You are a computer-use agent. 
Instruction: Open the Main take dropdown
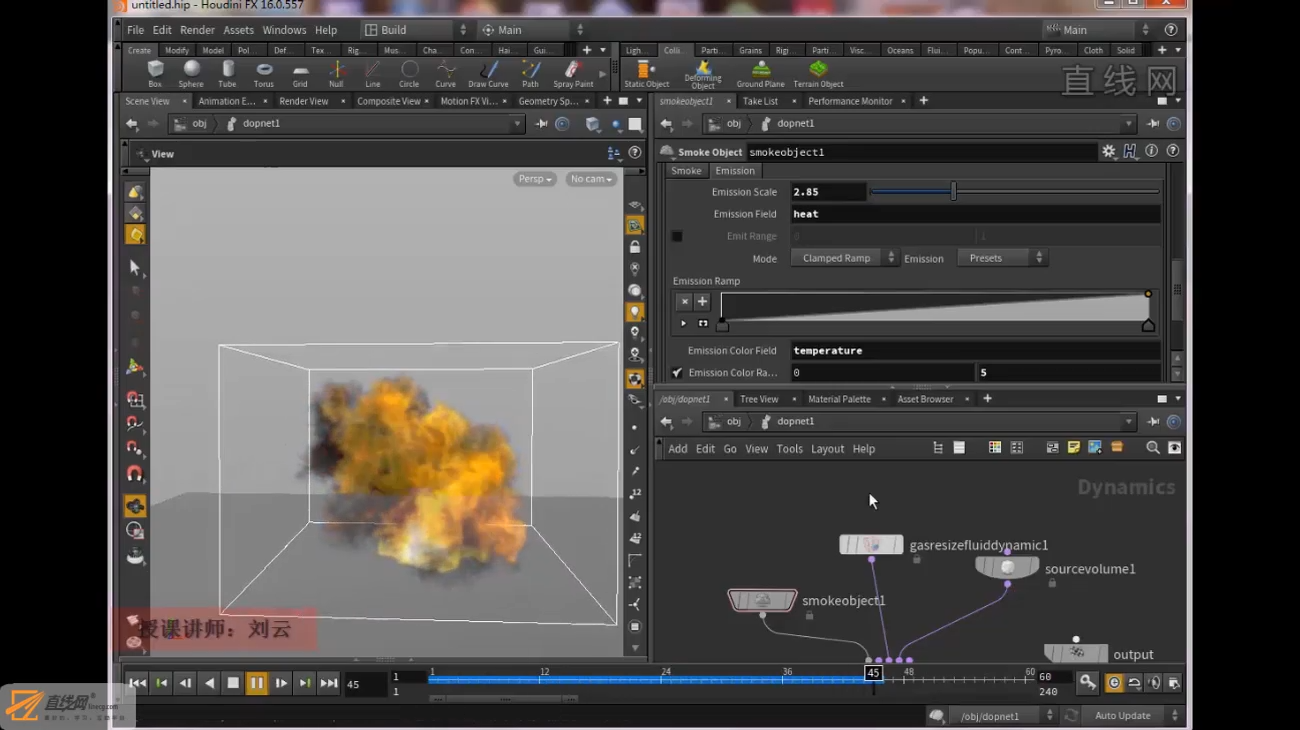531,30
